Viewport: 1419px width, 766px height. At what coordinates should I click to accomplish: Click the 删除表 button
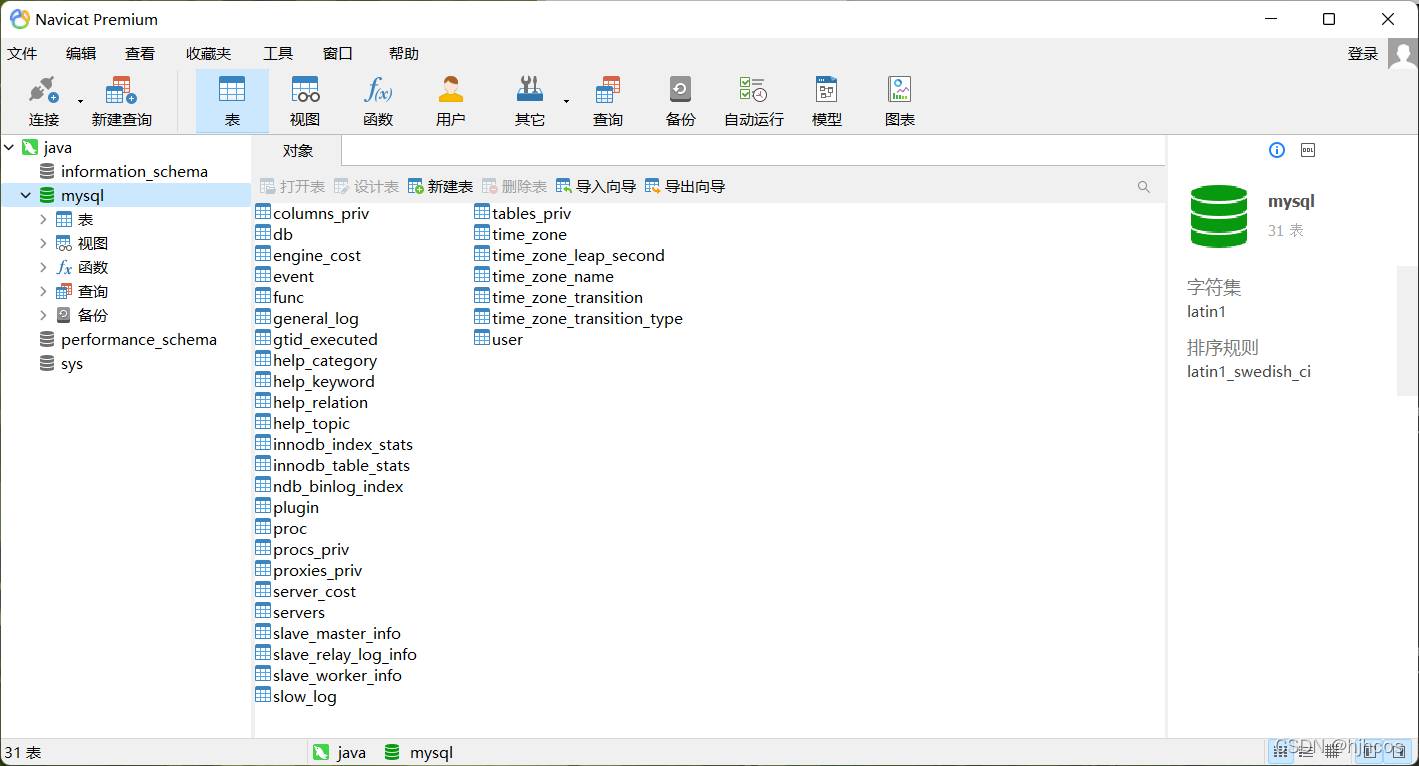click(x=514, y=187)
